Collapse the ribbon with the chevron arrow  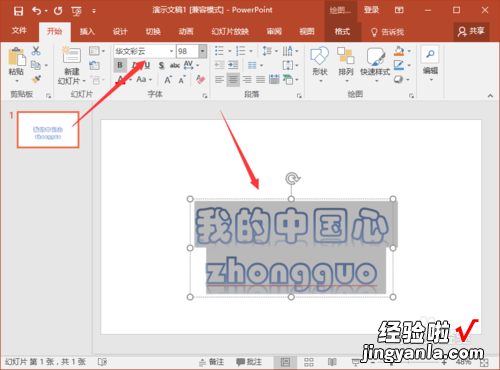[x=490, y=96]
